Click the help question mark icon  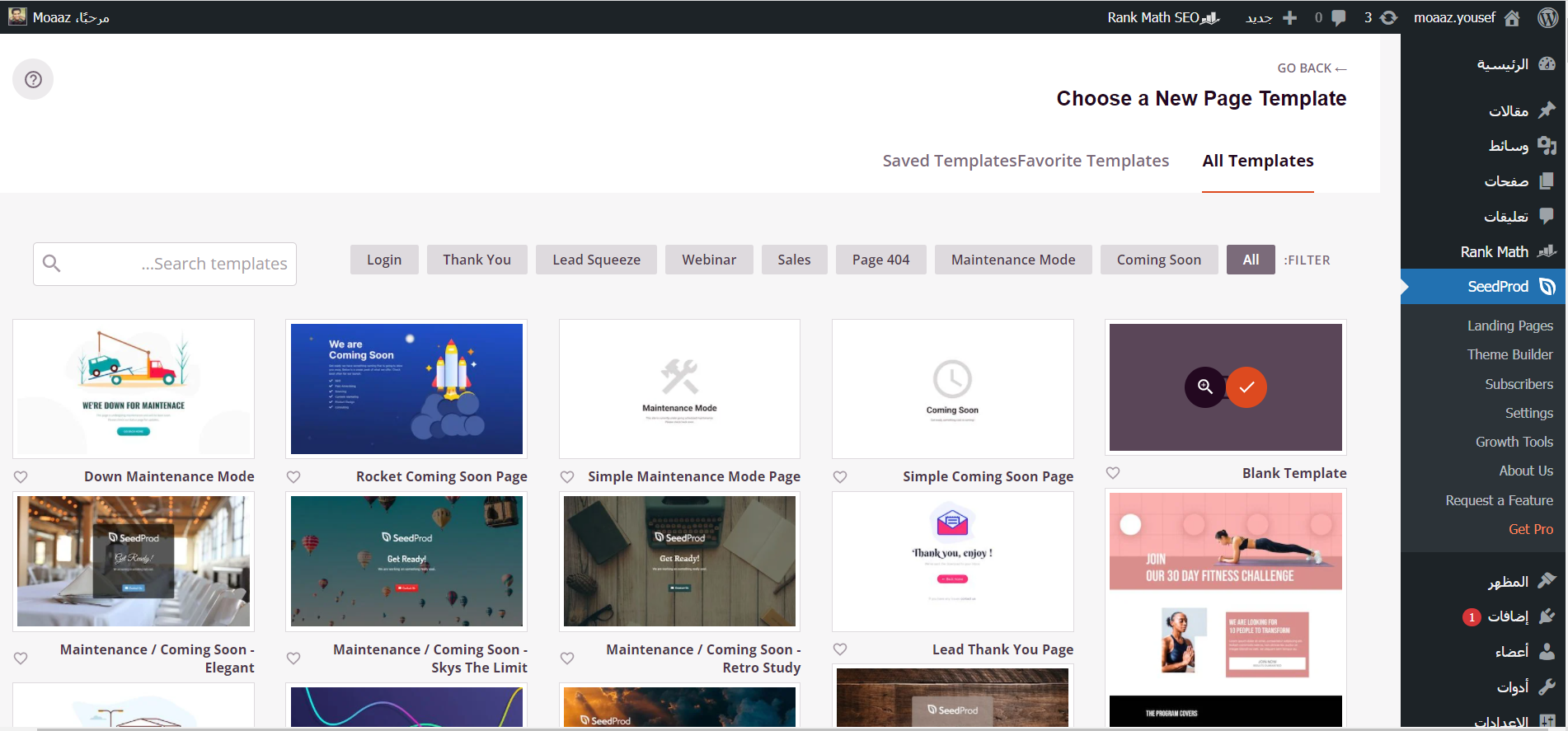(33, 79)
